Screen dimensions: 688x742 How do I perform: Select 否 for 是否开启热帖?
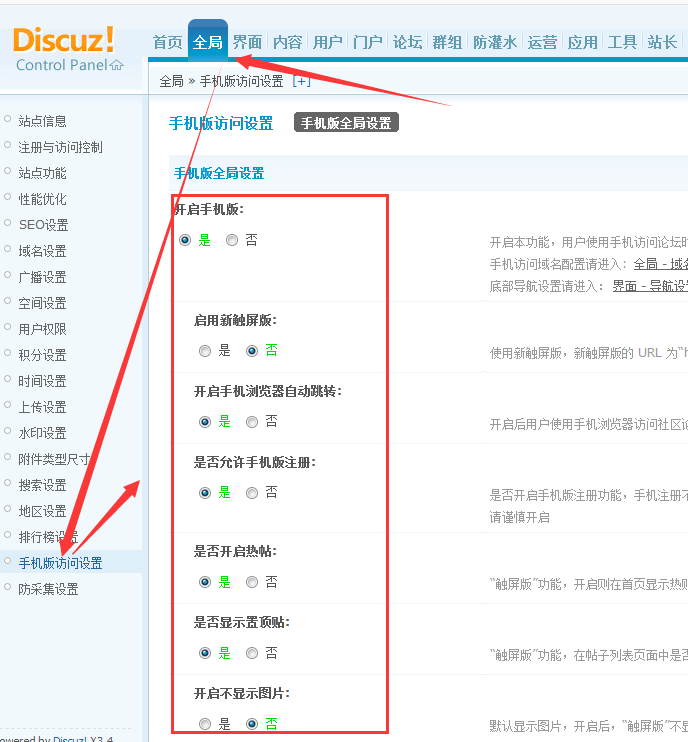point(252,582)
